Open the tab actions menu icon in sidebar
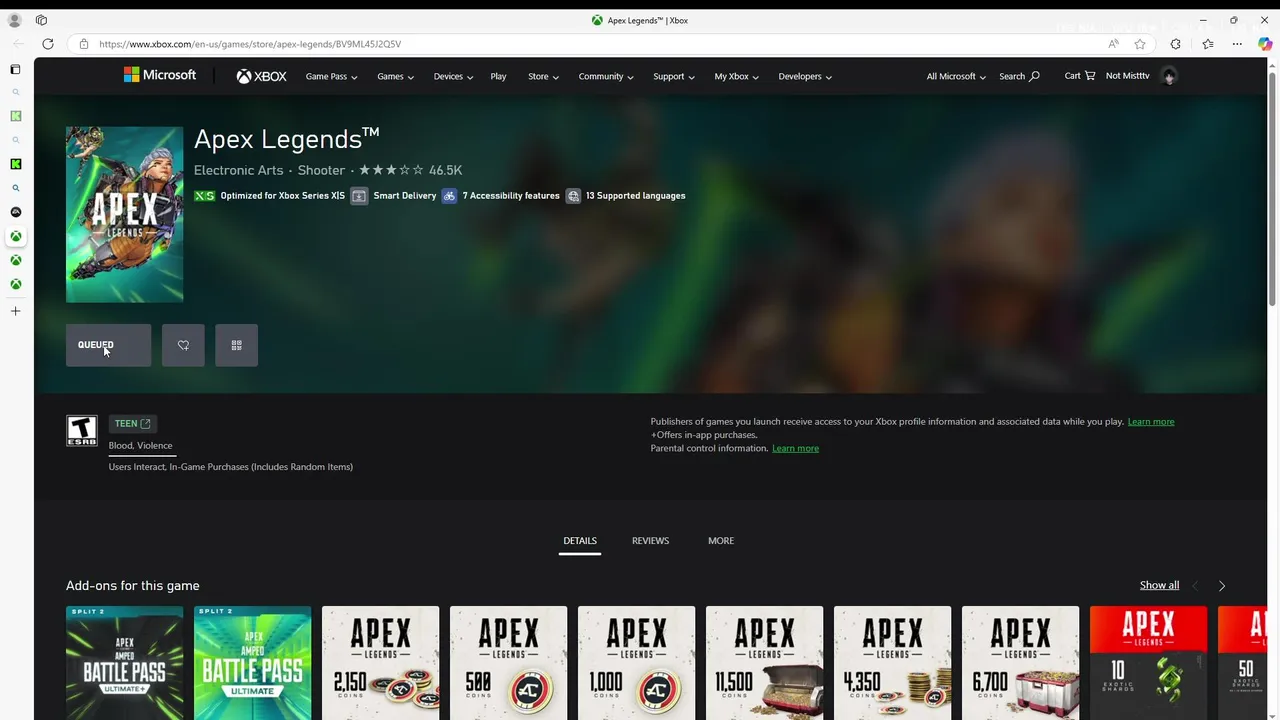 coord(15,69)
